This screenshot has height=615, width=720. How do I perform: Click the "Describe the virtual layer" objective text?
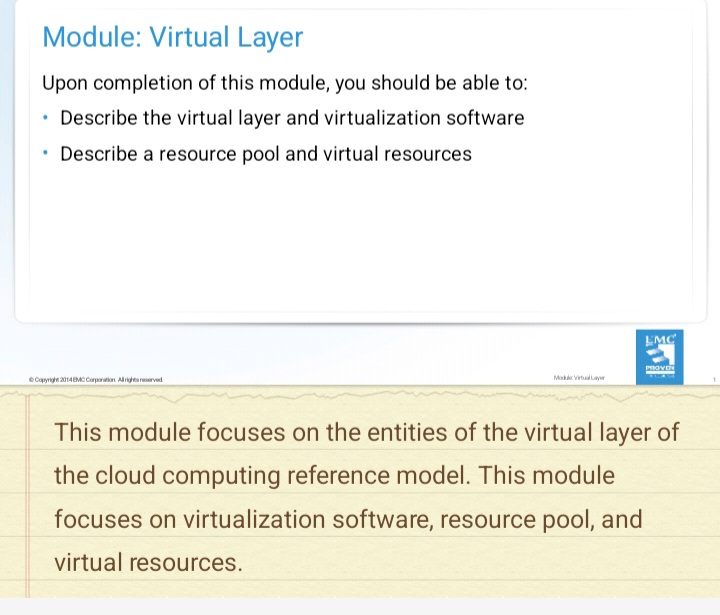pos(292,118)
